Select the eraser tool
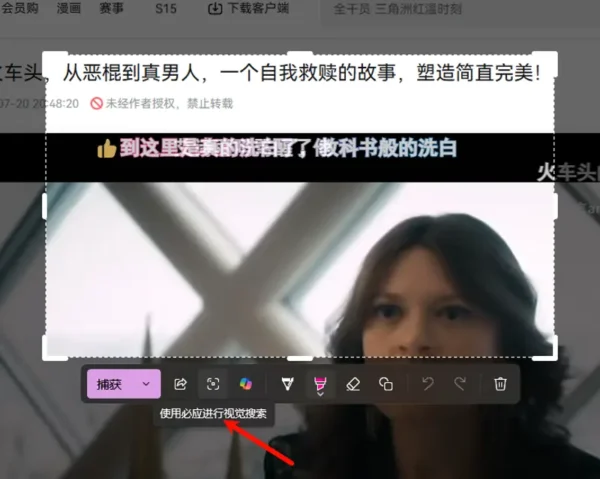 click(353, 384)
